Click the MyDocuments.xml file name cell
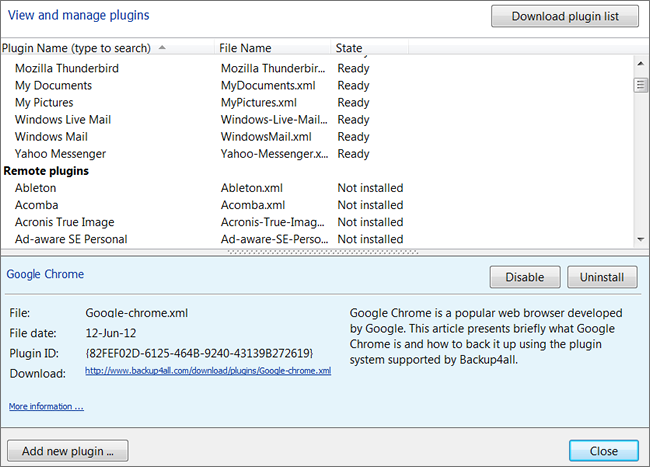650x467 pixels. (268, 85)
